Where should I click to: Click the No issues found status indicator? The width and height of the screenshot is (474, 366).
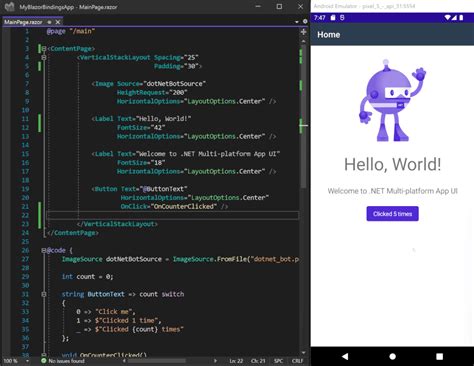point(63,361)
